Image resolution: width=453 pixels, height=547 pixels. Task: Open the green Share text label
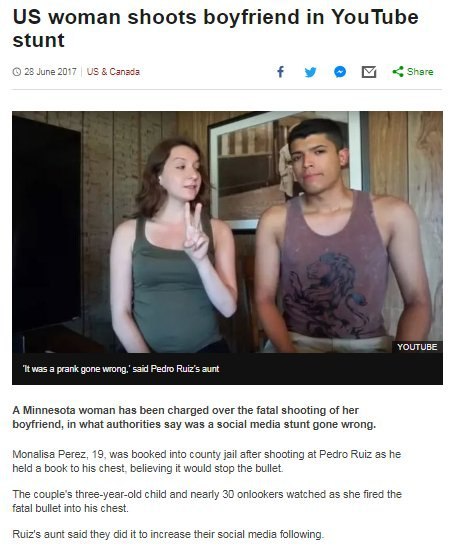420,72
